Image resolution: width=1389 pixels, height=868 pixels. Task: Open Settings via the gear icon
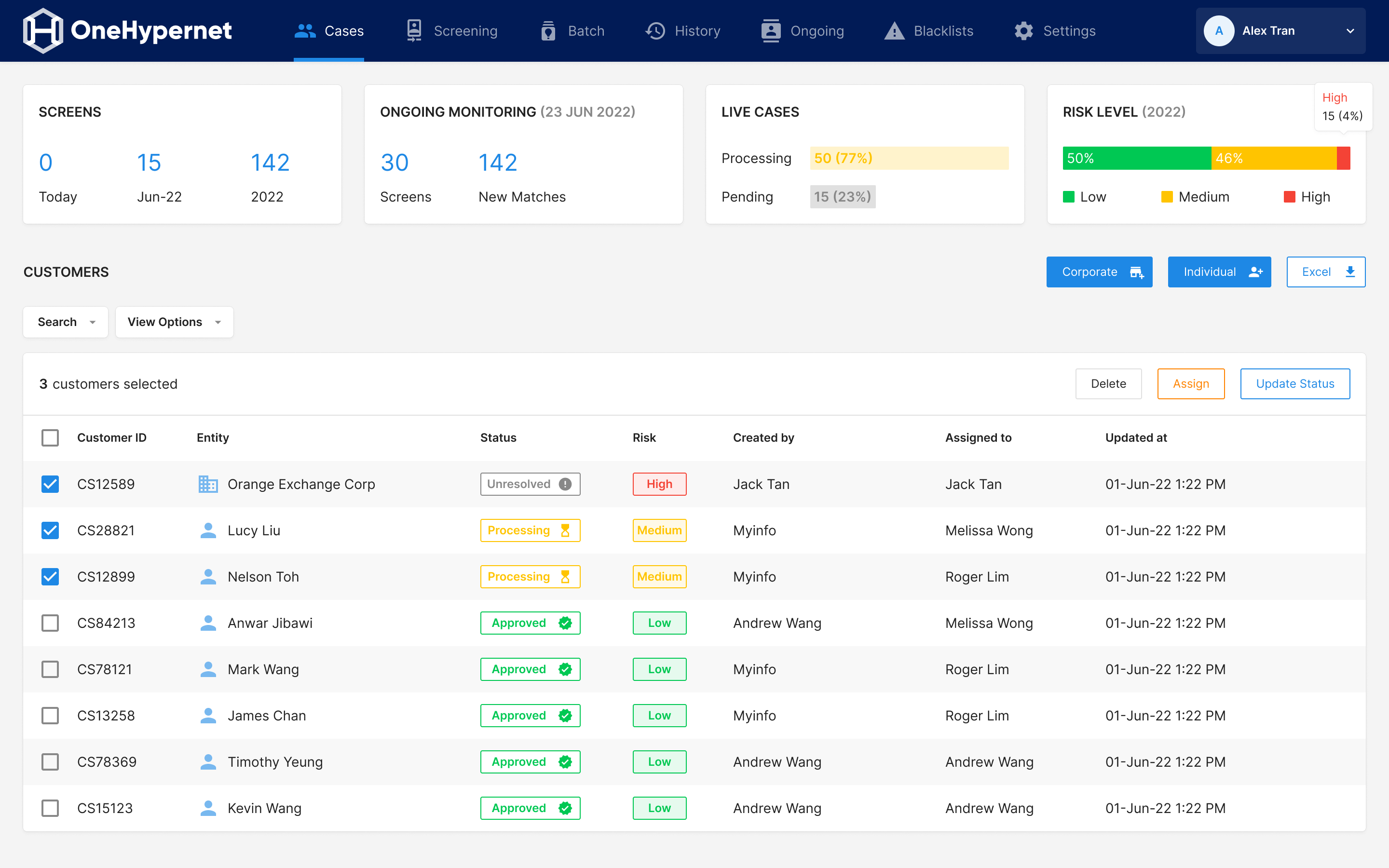(x=1023, y=30)
